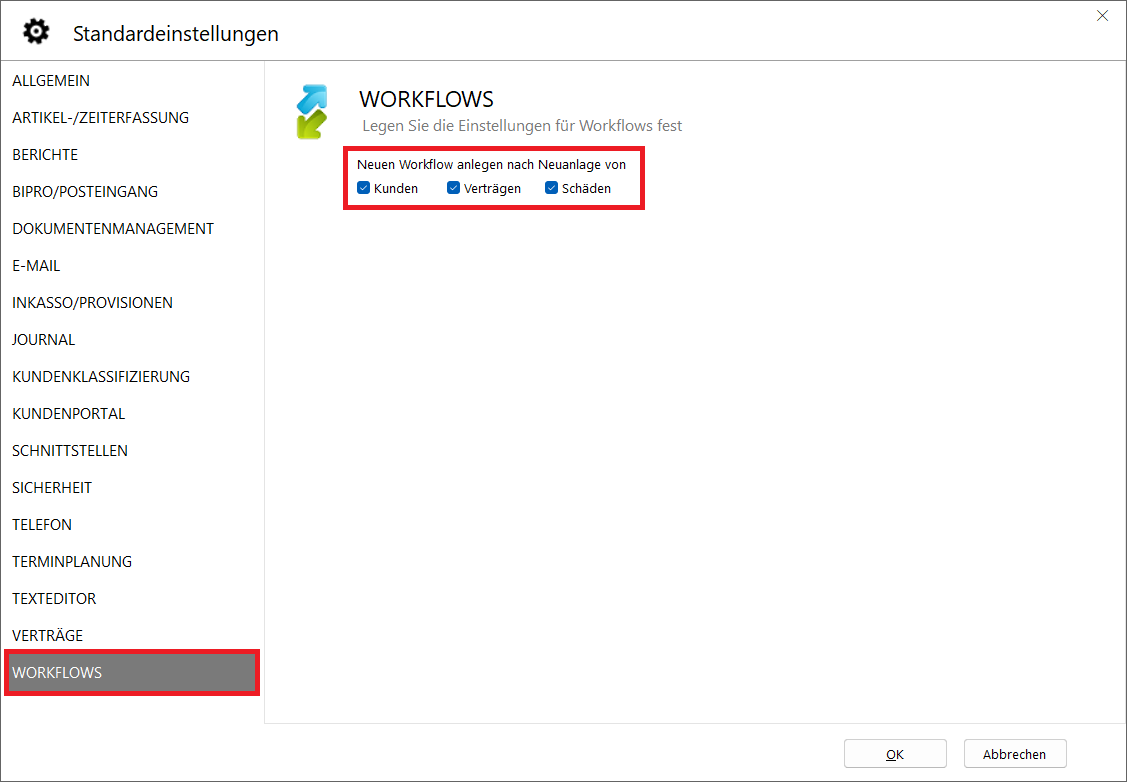This screenshot has height=782, width=1127.
Task: Open INKASSO/PROVISIONEN settings
Action: point(92,303)
